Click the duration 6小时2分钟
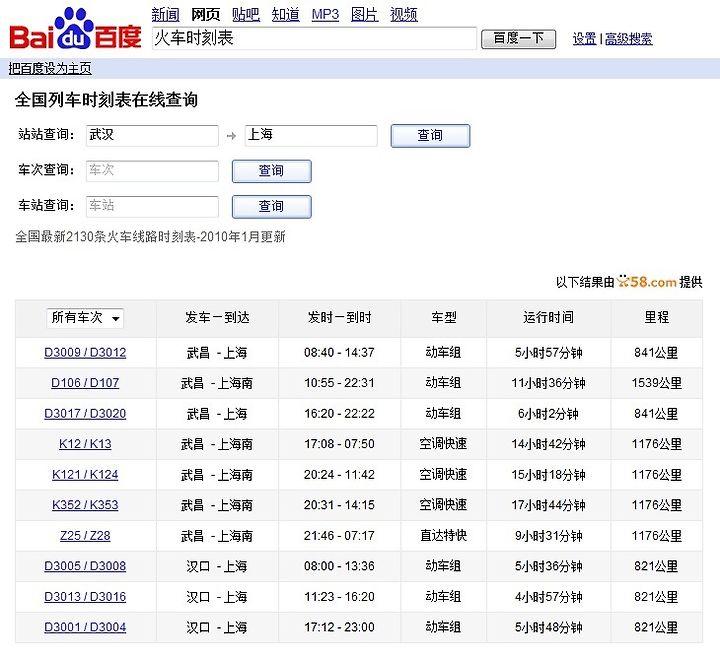Viewport: 720px width, 657px height. coord(548,414)
